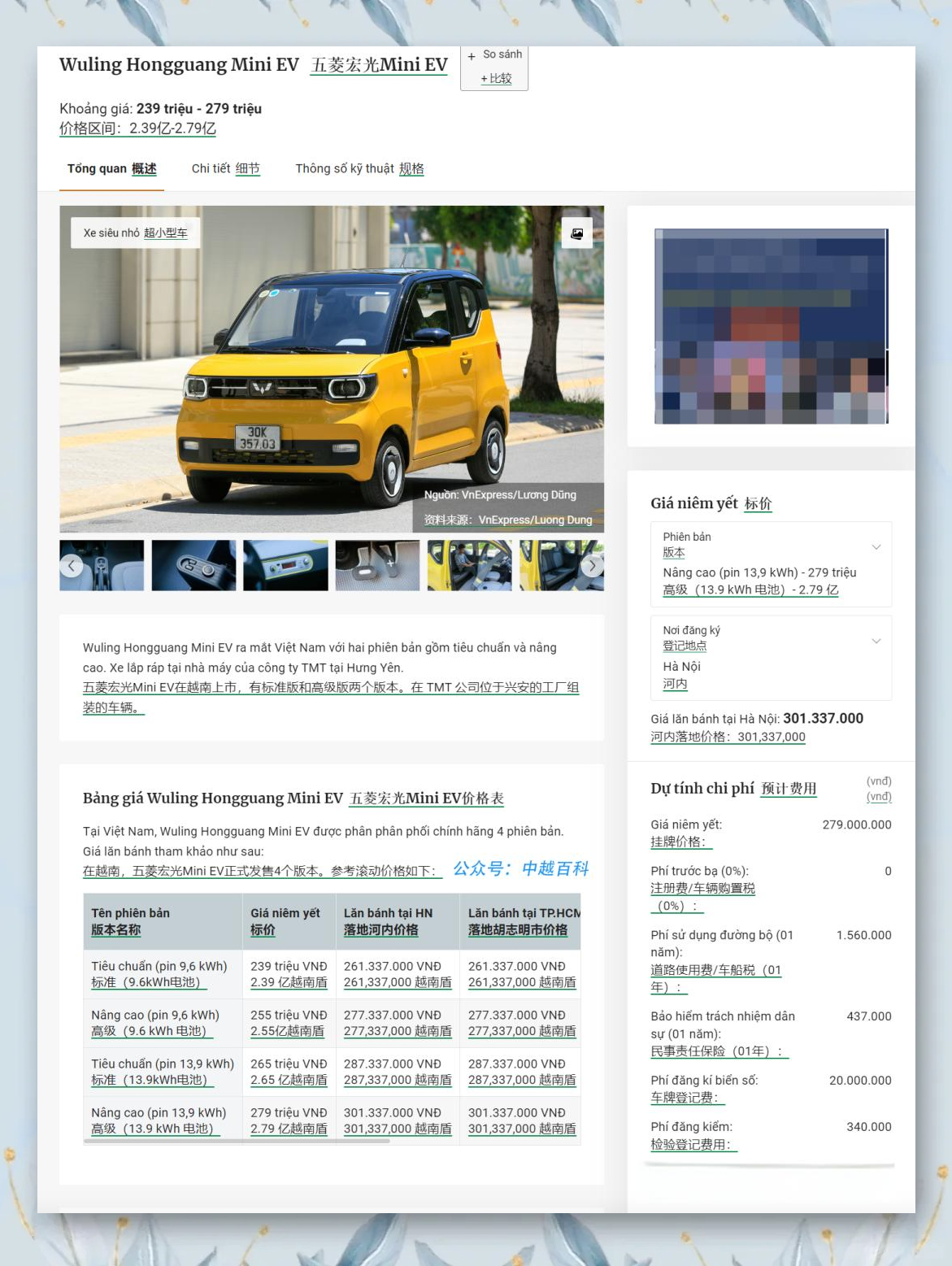Click the blurred advertisement image

(771, 326)
